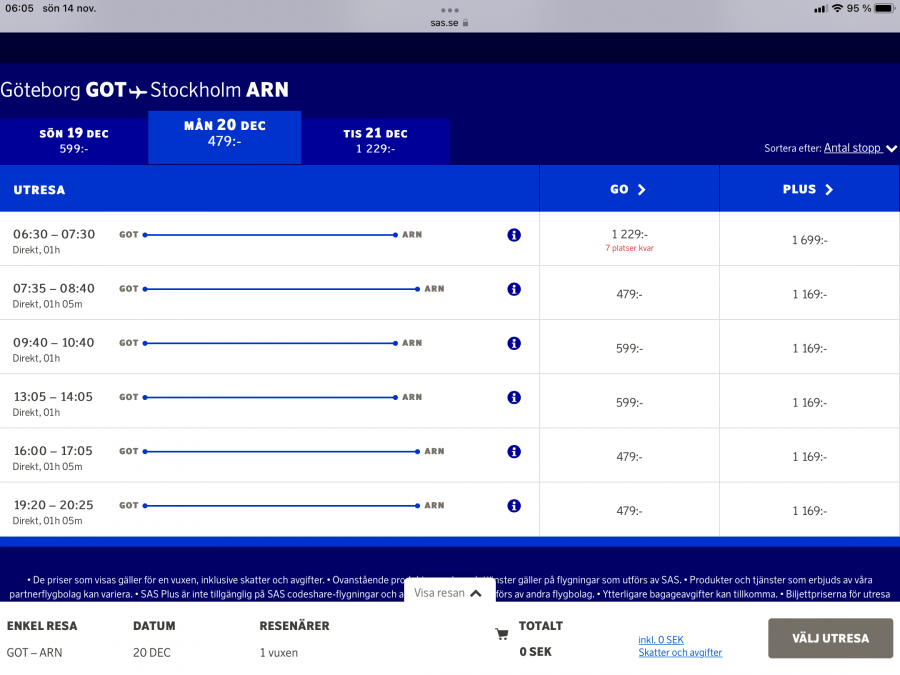The height and width of the screenshot is (675, 900).
Task: Click info icon for 19:20 flight
Action: pyautogui.click(x=514, y=505)
